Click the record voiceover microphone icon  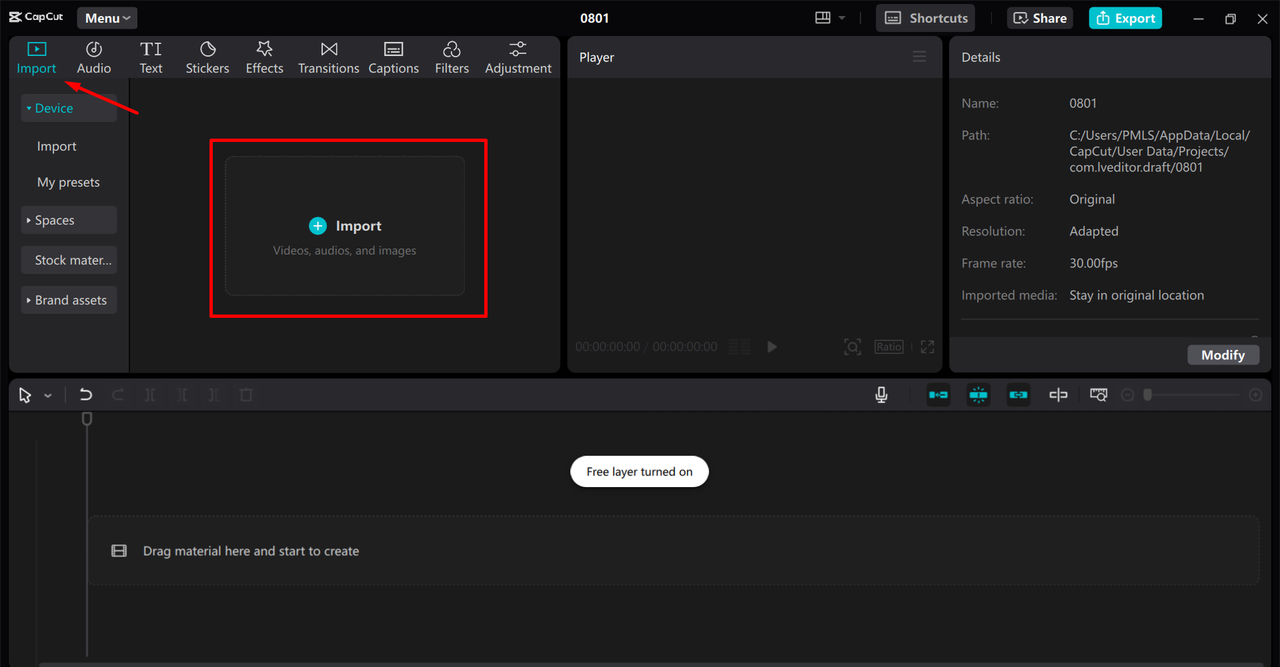pyautogui.click(x=881, y=395)
